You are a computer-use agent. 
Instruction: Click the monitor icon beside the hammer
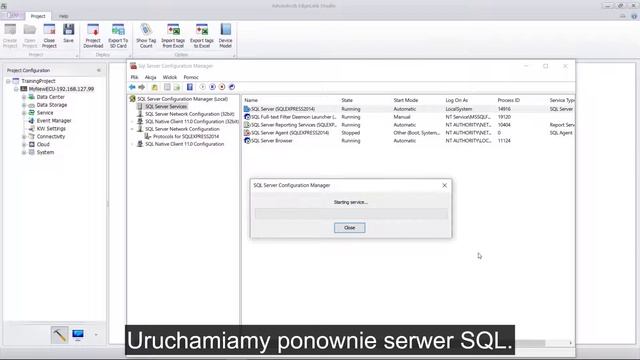click(78, 335)
